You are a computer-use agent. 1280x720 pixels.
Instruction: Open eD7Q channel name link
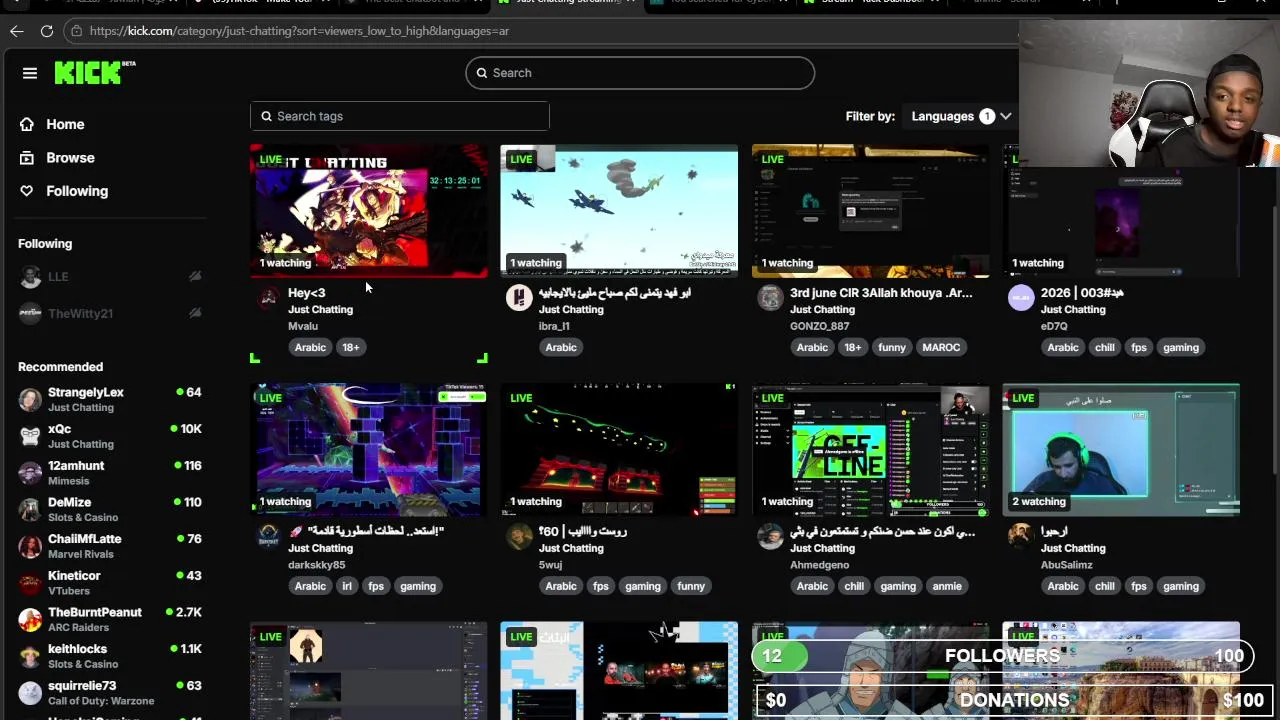[1054, 326]
